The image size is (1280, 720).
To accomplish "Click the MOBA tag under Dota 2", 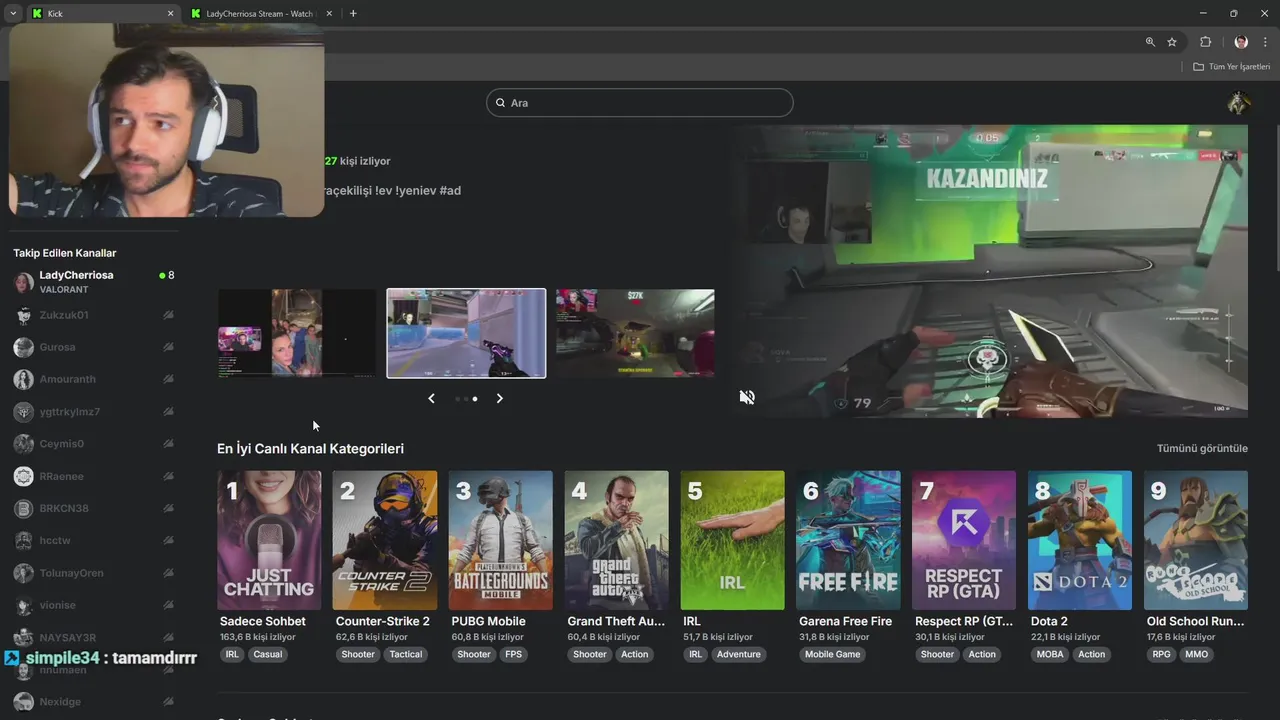I will click(1050, 654).
